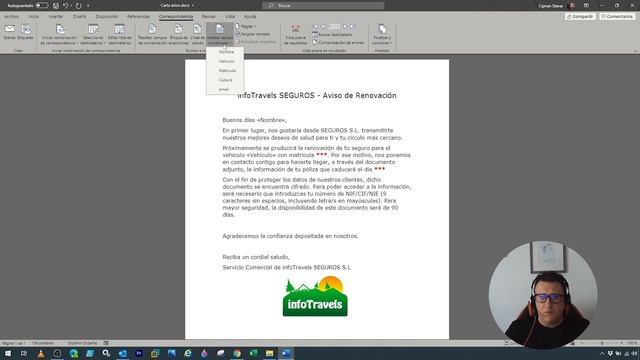This screenshot has height=360, width=640.
Task: Click Vista previa de resultados
Action: (296, 34)
